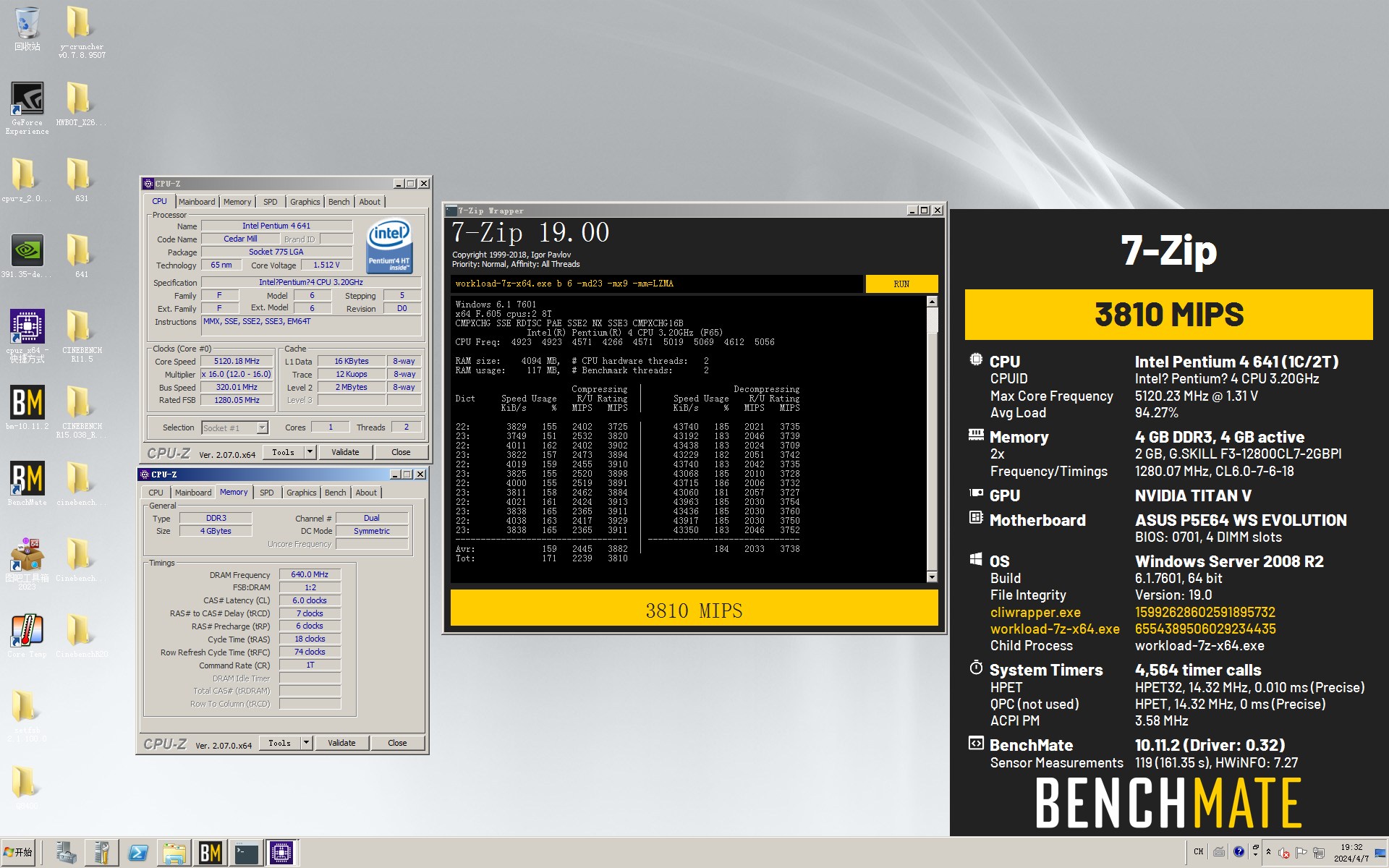1389x868 pixels.
Task: Open the desktop folder named 631
Action: [x=81, y=179]
